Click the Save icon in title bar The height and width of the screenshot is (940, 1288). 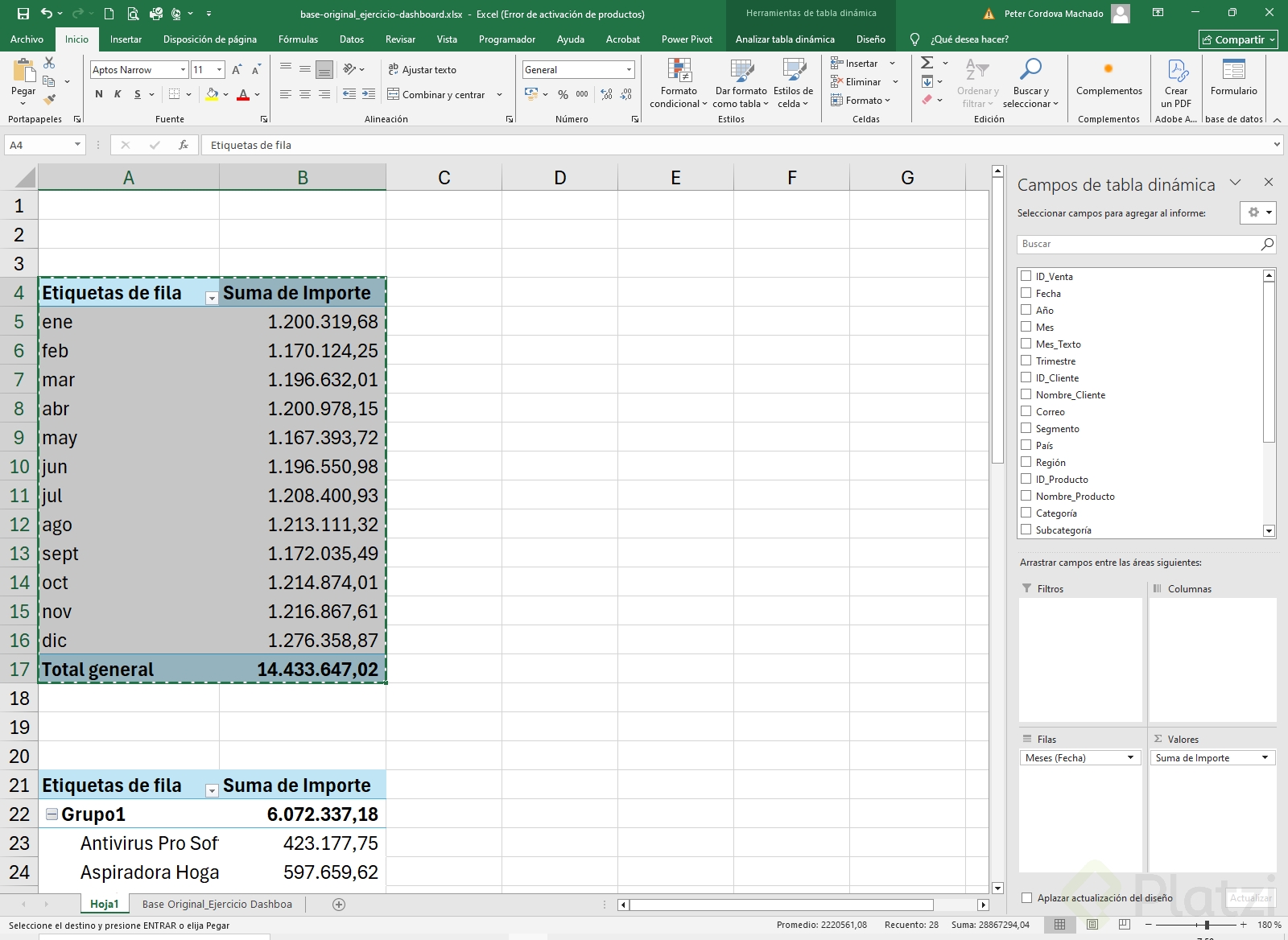point(23,14)
